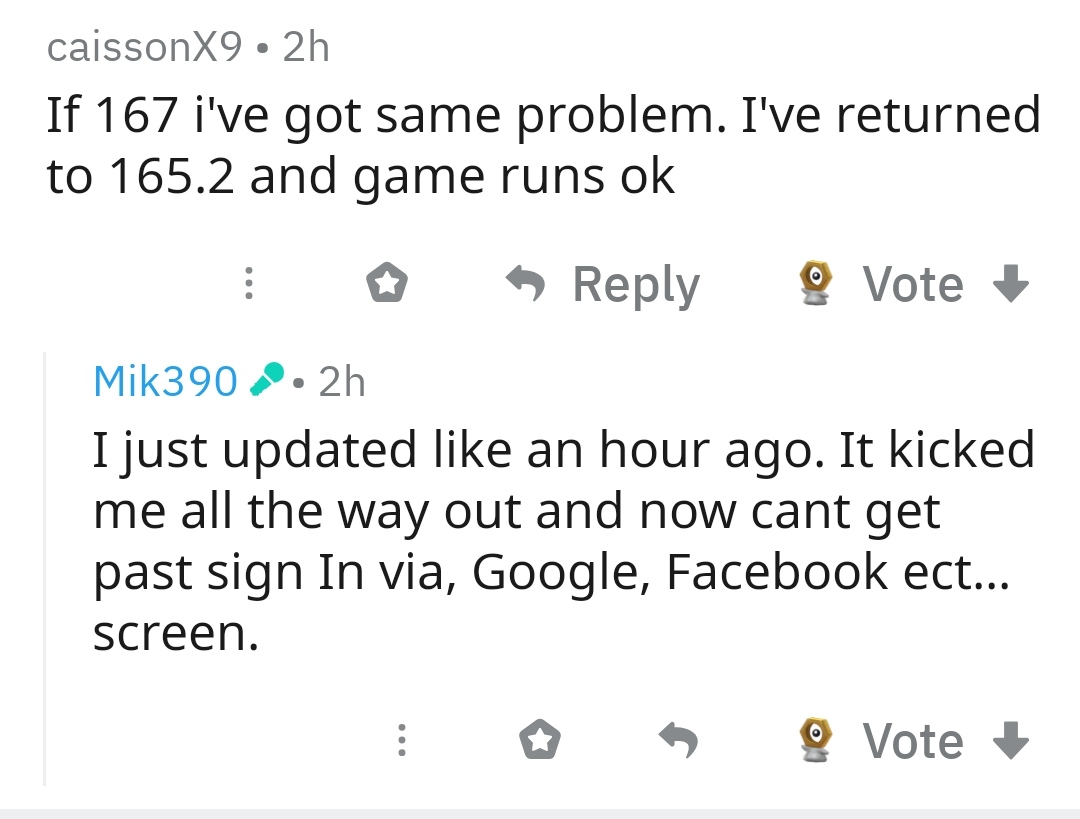Give an award to caissonX9's comment
Screen dimensions: 1080x819
click(x=386, y=285)
